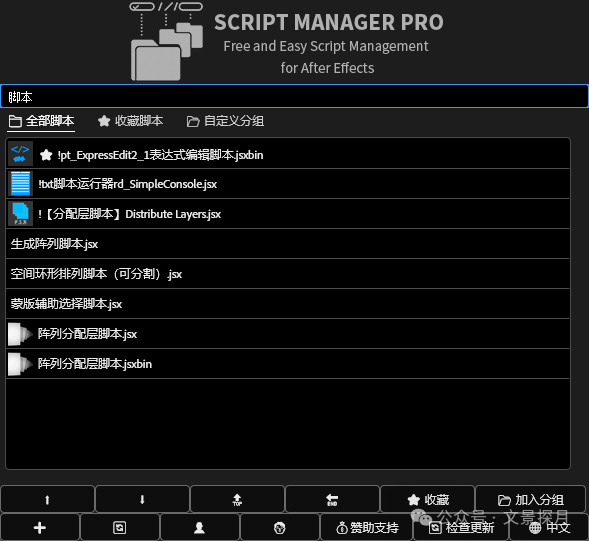Open the 中文 language selector
Screen dimensions: 589x541
[549, 528]
